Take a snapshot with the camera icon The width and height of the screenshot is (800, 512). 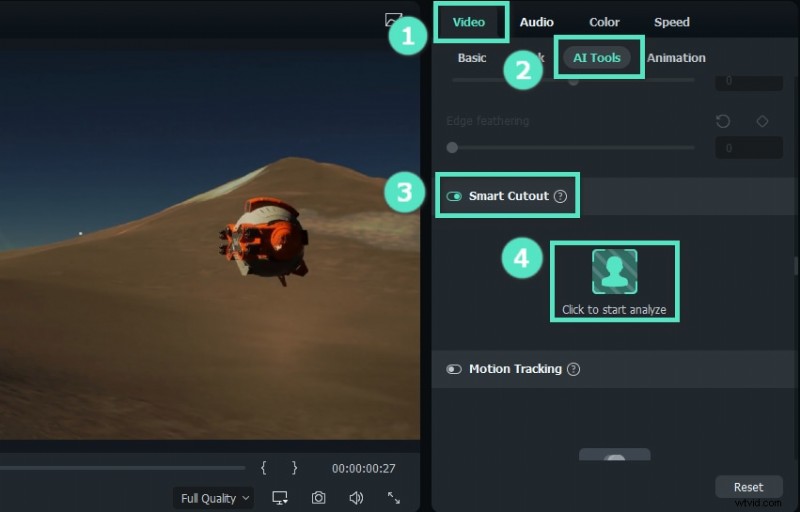click(318, 498)
